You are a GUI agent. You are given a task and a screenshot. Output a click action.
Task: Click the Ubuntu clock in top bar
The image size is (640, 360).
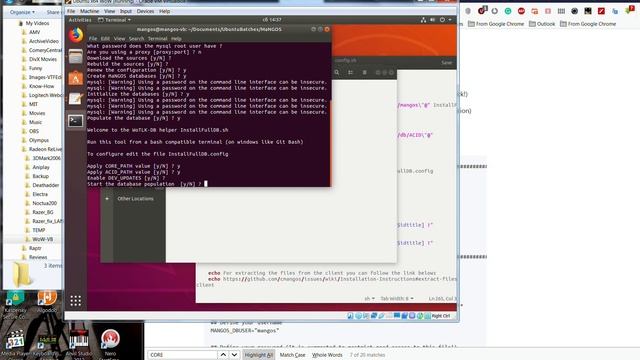tap(272, 20)
